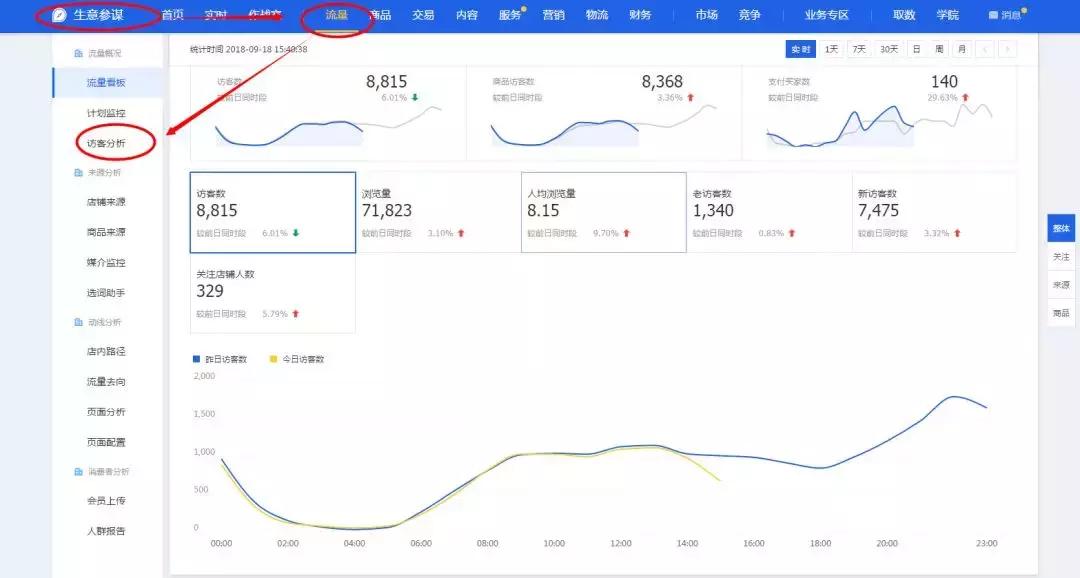This screenshot has height=578, width=1080.
Task: Select the 7天 time range
Action: point(859,49)
